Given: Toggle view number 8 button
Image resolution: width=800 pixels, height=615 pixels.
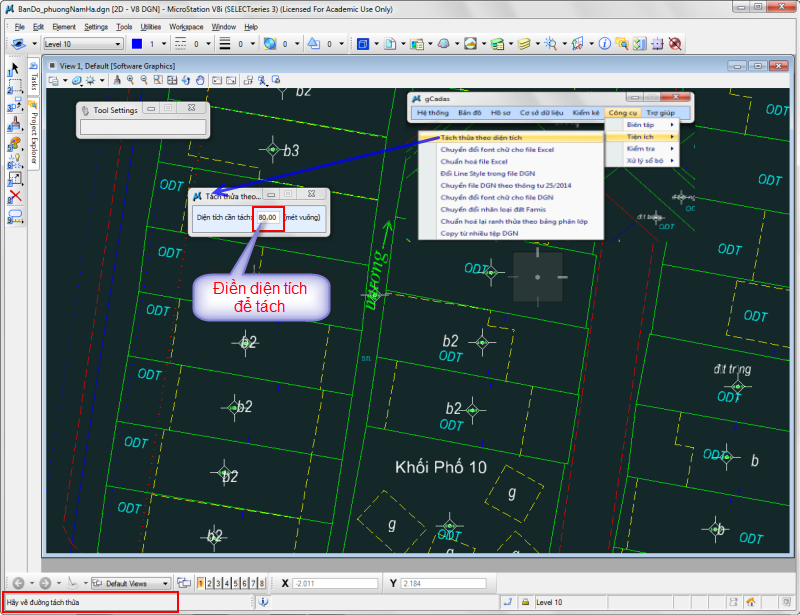Looking at the screenshot, I should (262, 583).
